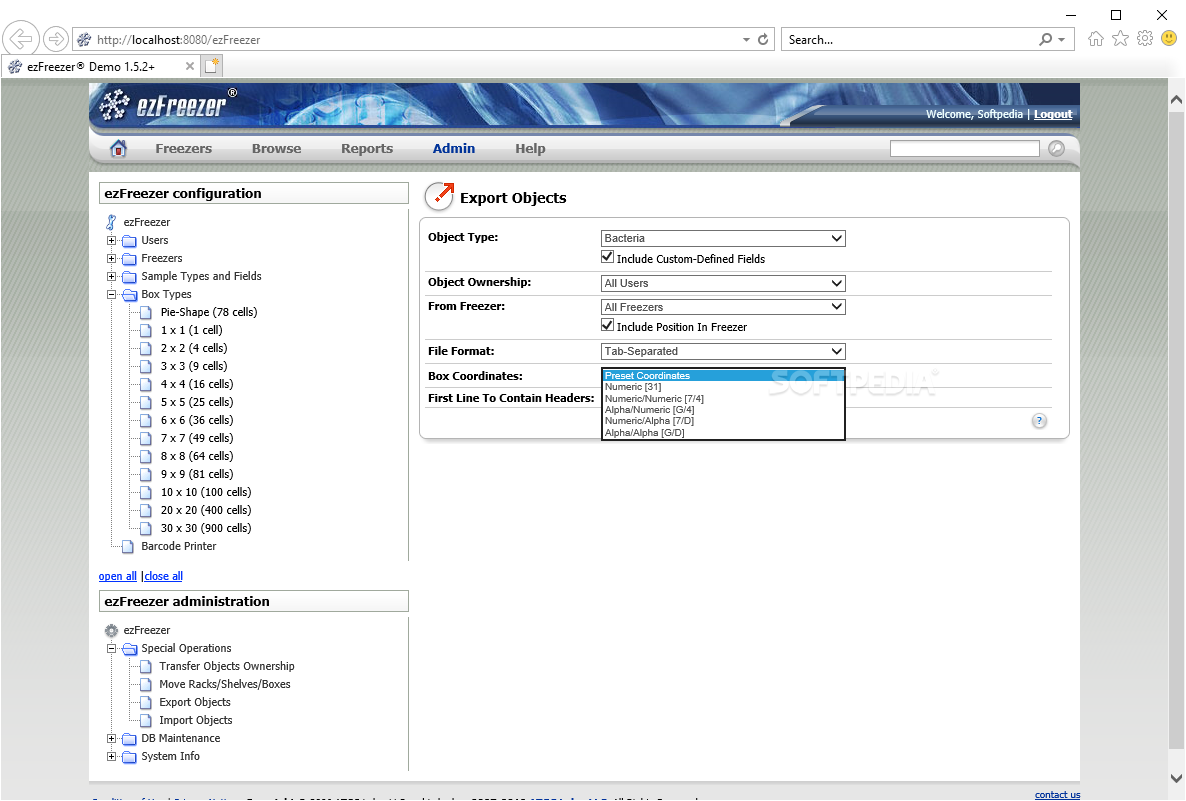This screenshot has width=1186, height=801.
Task: Open Export Objects in administration tree
Action: click(195, 703)
